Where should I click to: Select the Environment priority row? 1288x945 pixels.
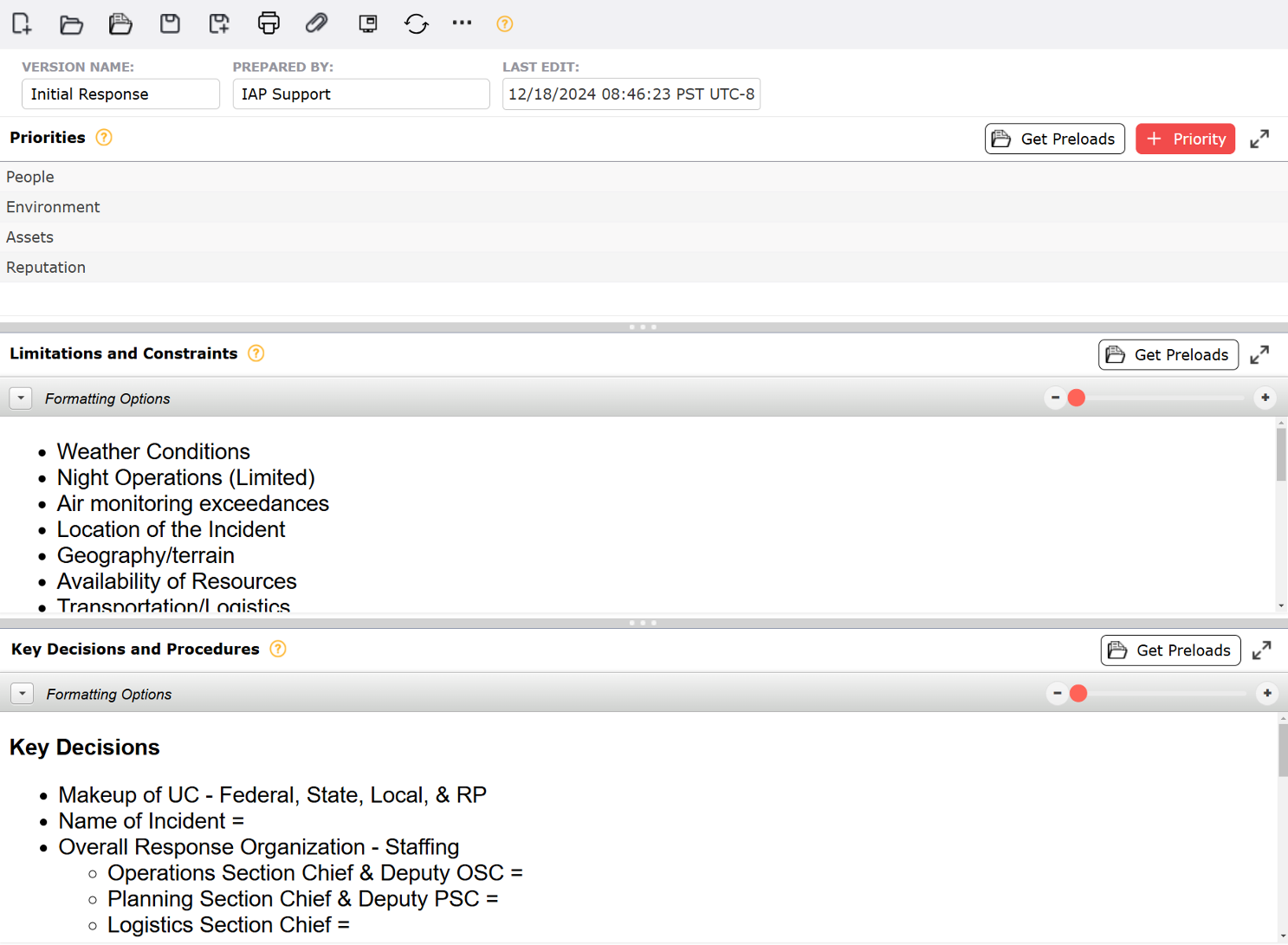(x=53, y=206)
